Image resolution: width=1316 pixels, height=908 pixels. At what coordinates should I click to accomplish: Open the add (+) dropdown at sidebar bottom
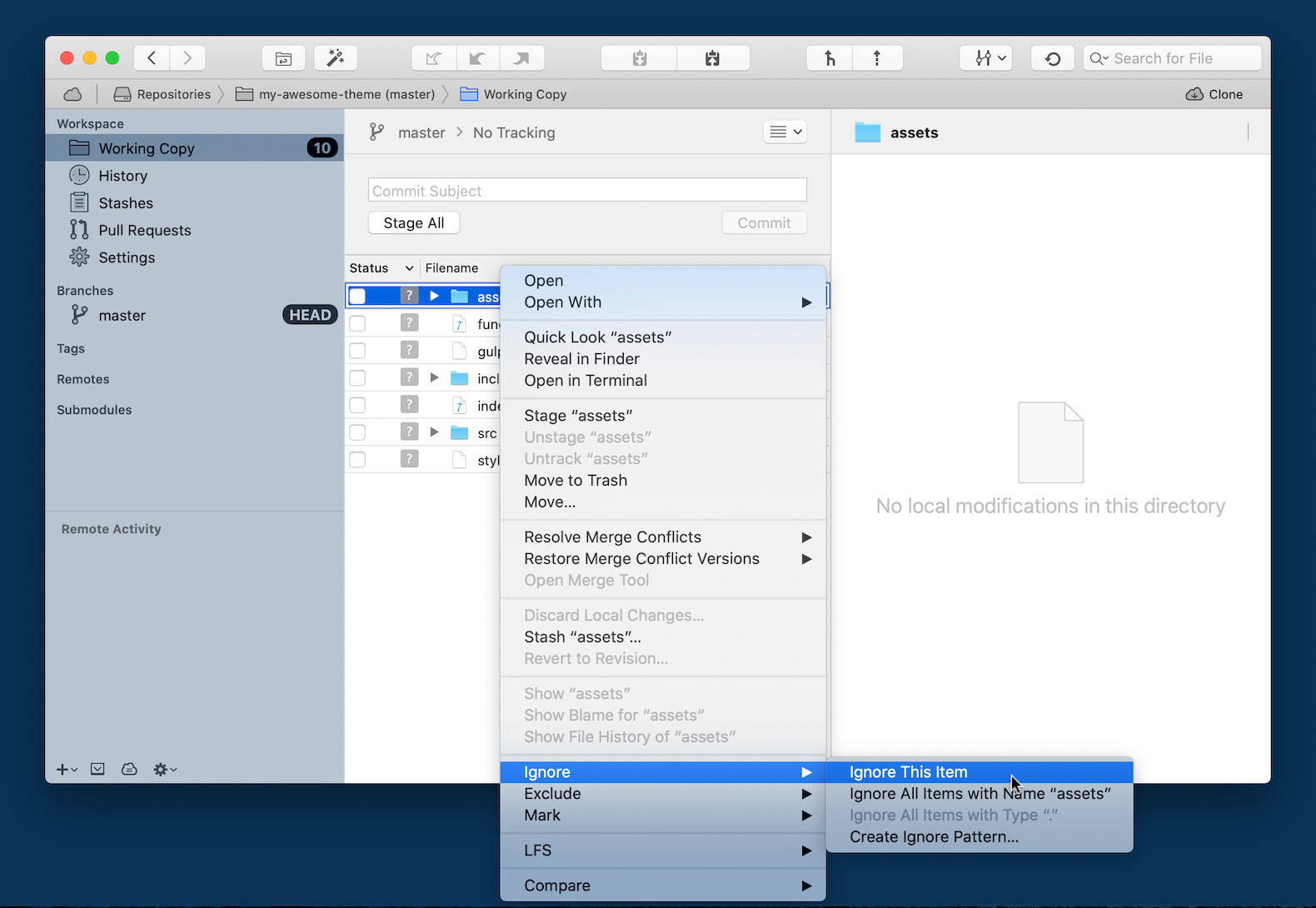(67, 770)
